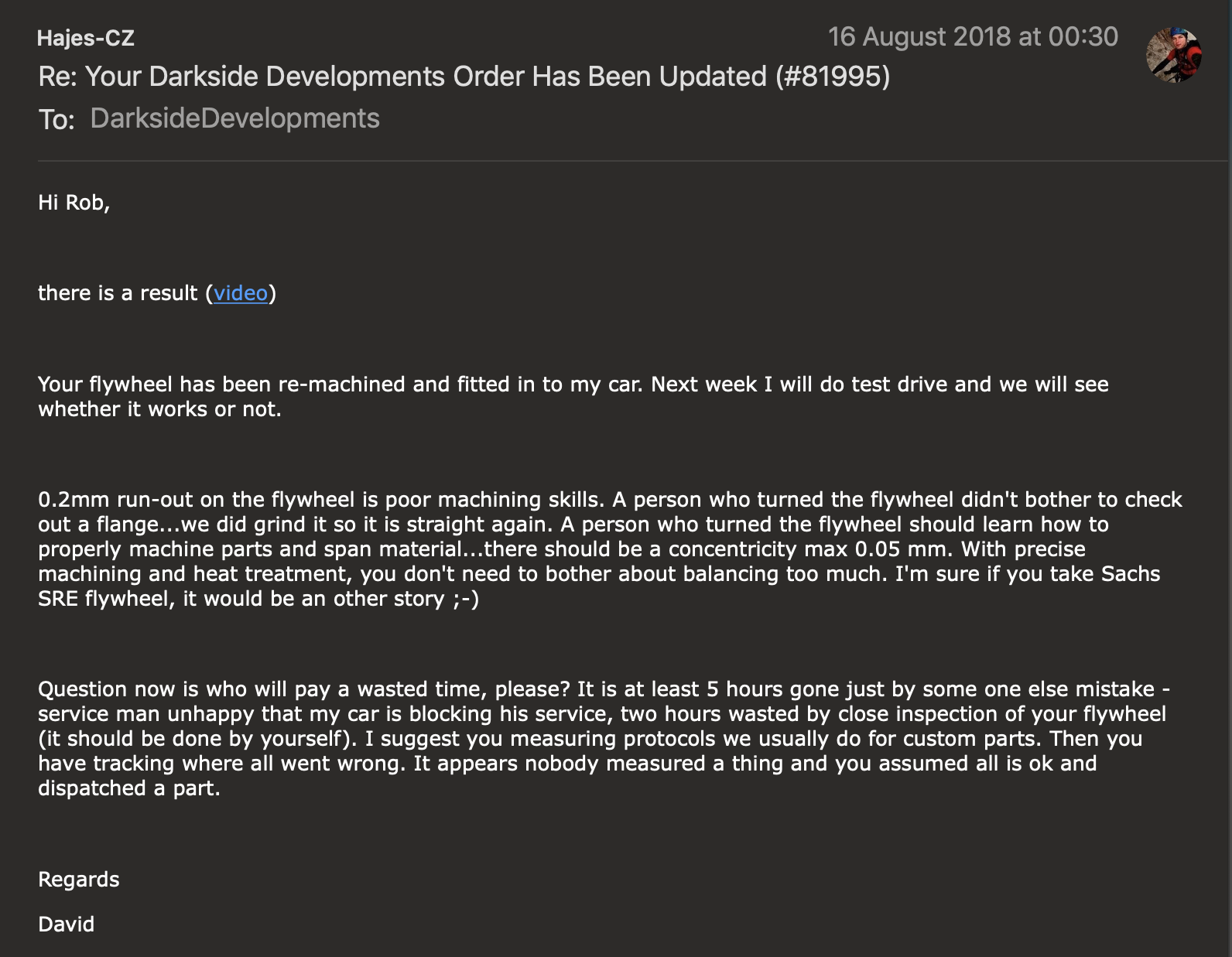Click the paragraph starting "Question now is"

604,738
